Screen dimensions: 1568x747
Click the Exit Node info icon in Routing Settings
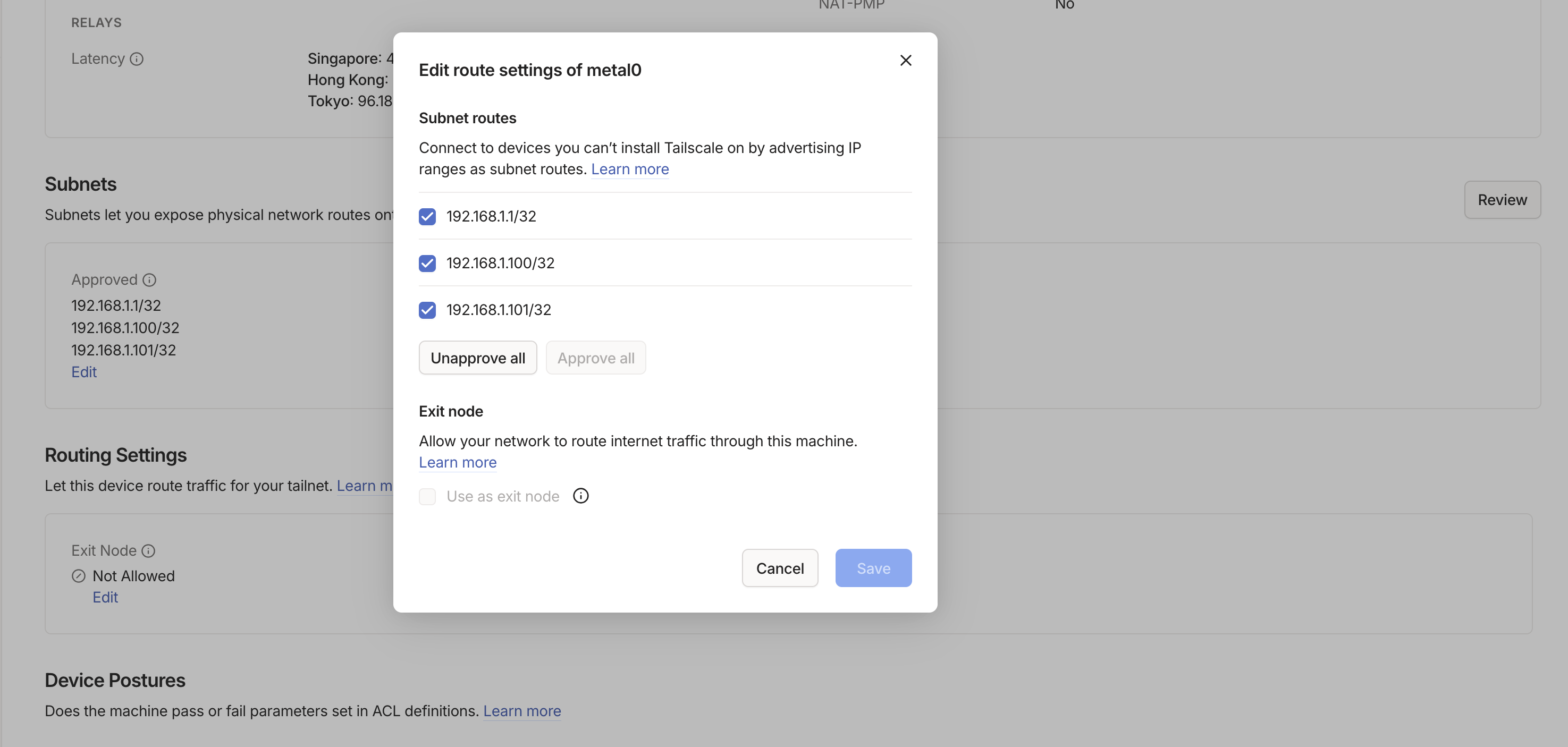148,550
